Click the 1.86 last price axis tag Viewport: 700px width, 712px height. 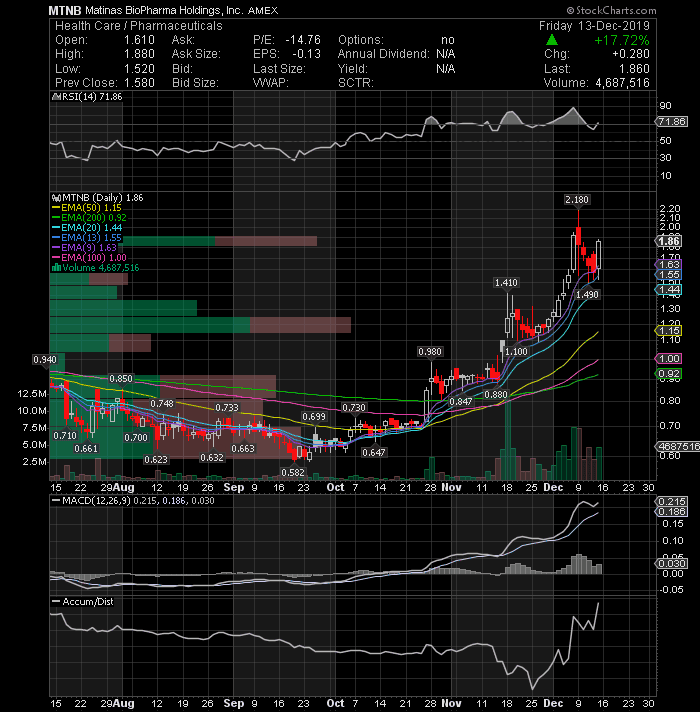pyautogui.click(x=669, y=241)
